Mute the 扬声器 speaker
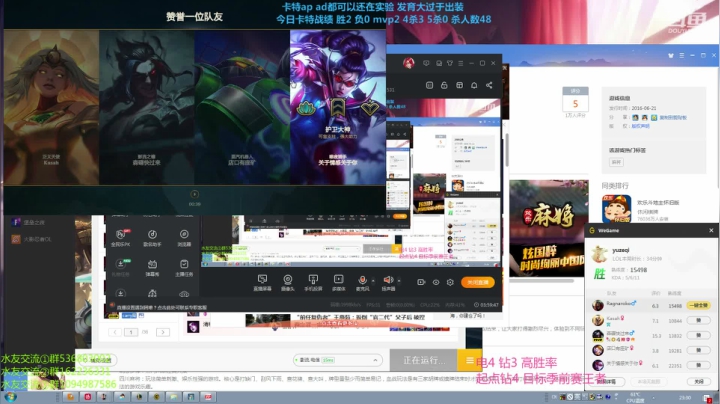The image size is (720, 404). (388, 283)
